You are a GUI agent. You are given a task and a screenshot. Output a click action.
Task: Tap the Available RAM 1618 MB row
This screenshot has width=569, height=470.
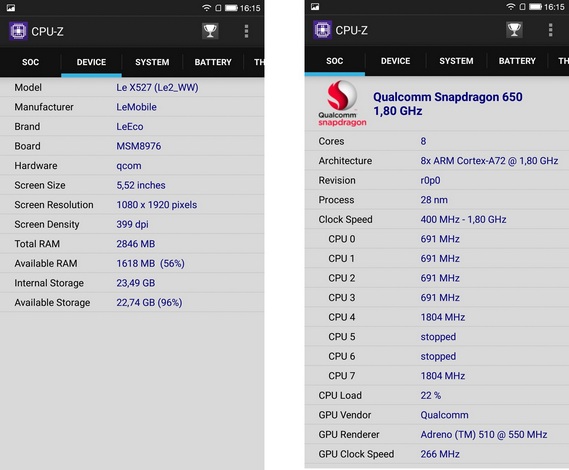point(132,263)
